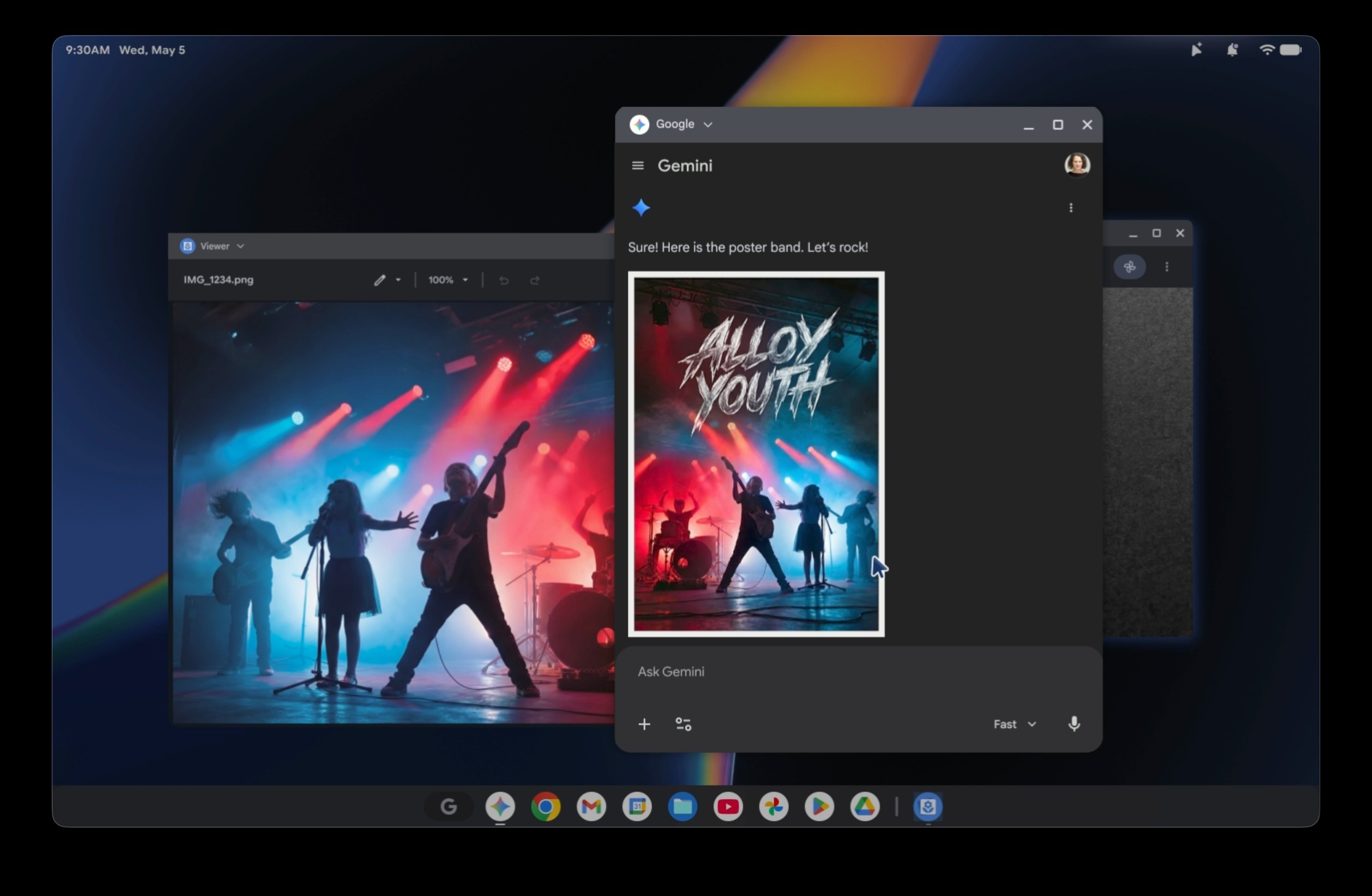Expand the Google window title dropdown
This screenshot has width=1372, height=896.
point(708,125)
